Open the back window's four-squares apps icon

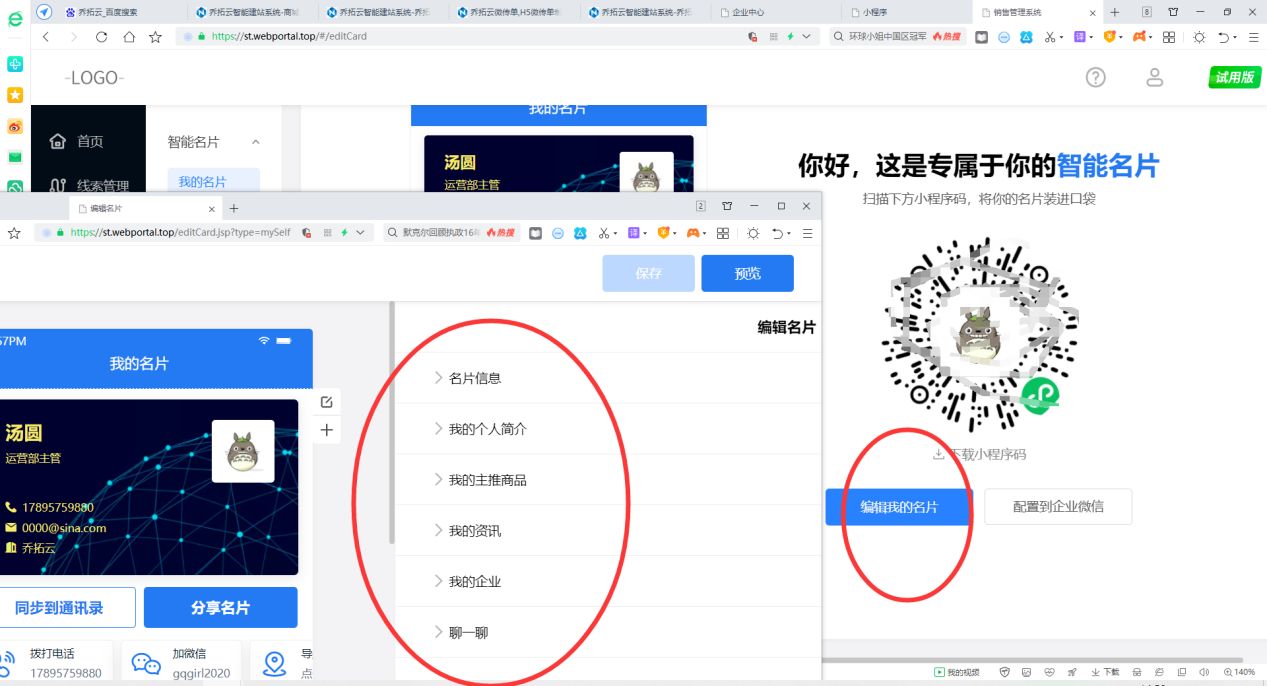[x=1167, y=36]
